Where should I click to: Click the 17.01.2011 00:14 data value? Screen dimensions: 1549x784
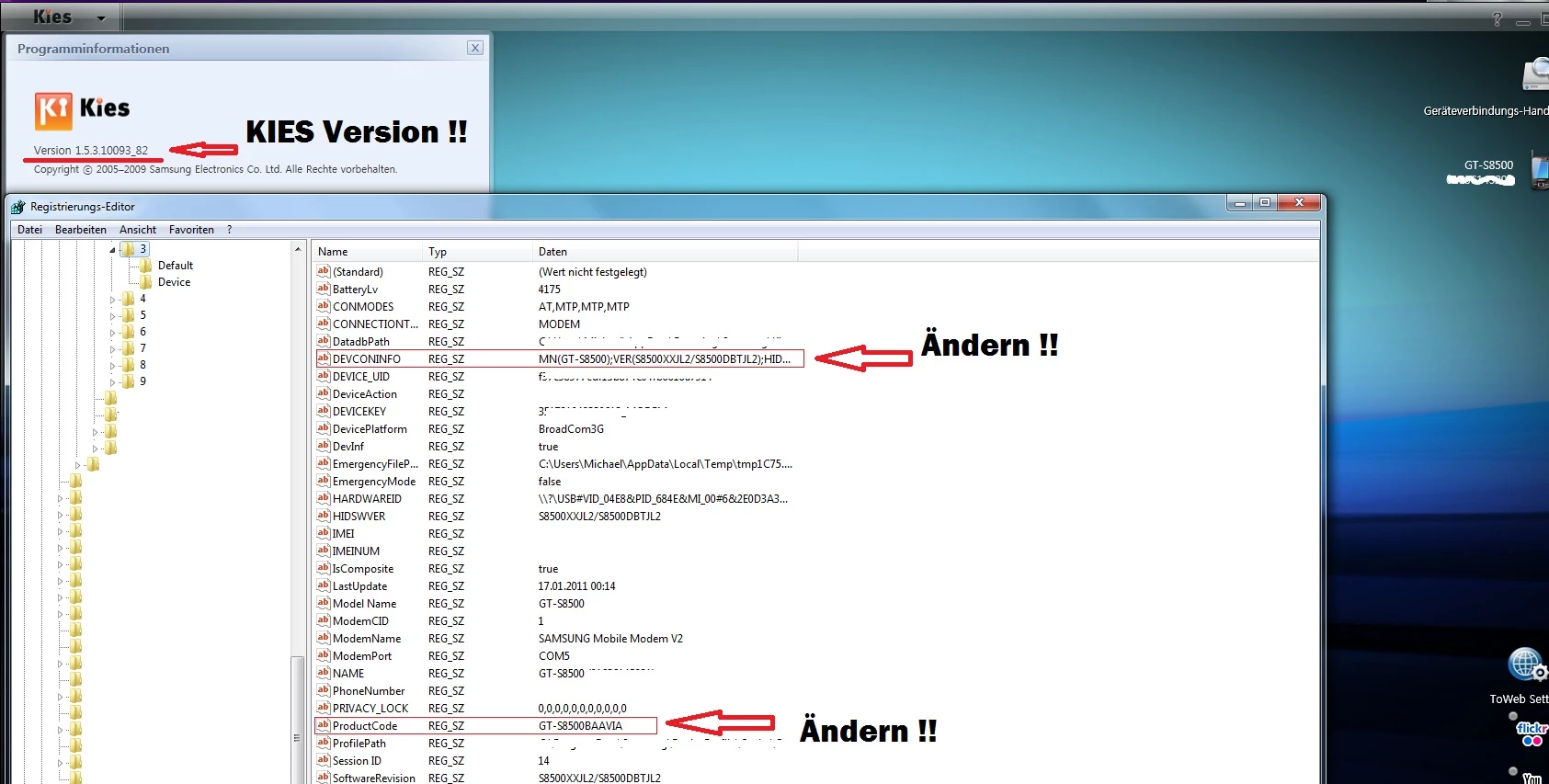point(577,586)
